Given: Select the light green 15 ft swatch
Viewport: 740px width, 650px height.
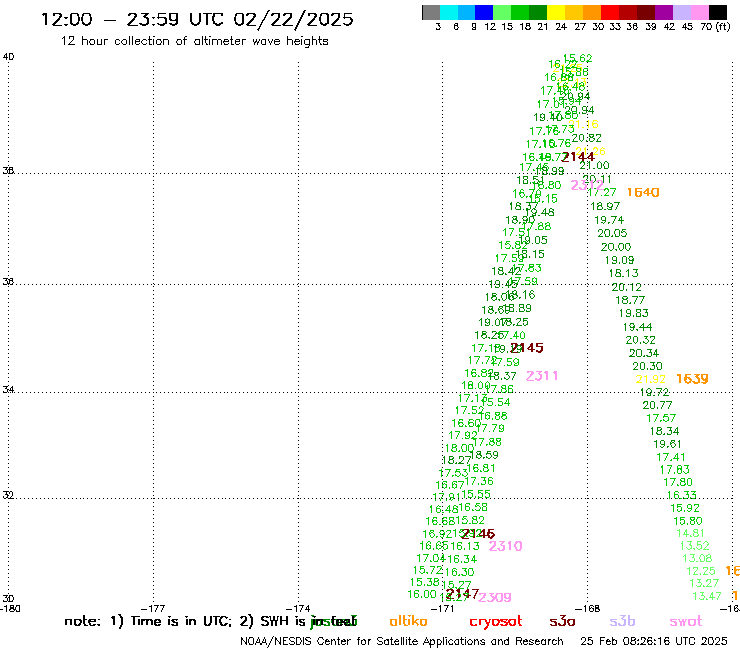Looking at the screenshot, I should pyautogui.click(x=502, y=12).
